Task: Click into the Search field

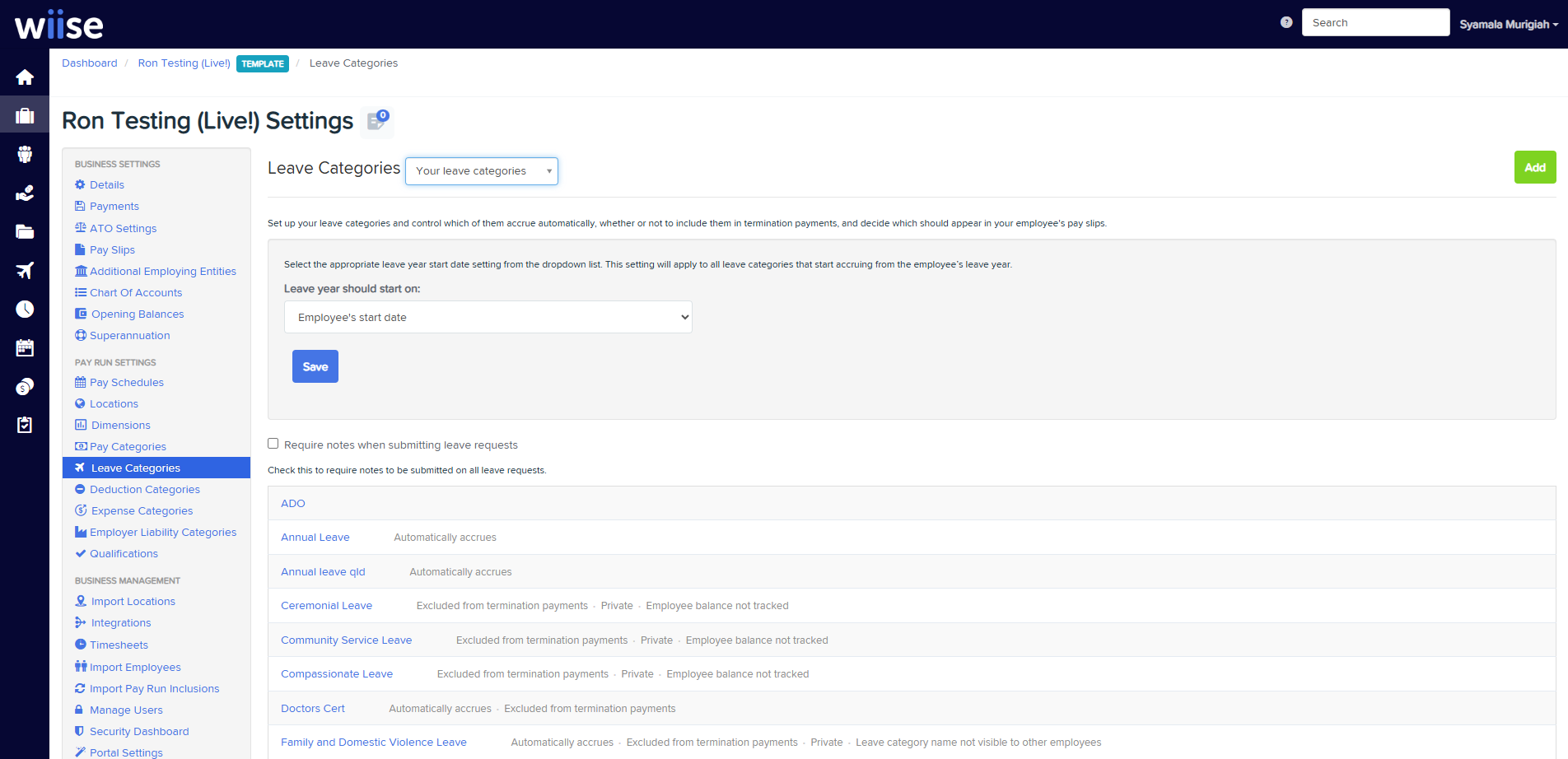Action: click(1374, 23)
